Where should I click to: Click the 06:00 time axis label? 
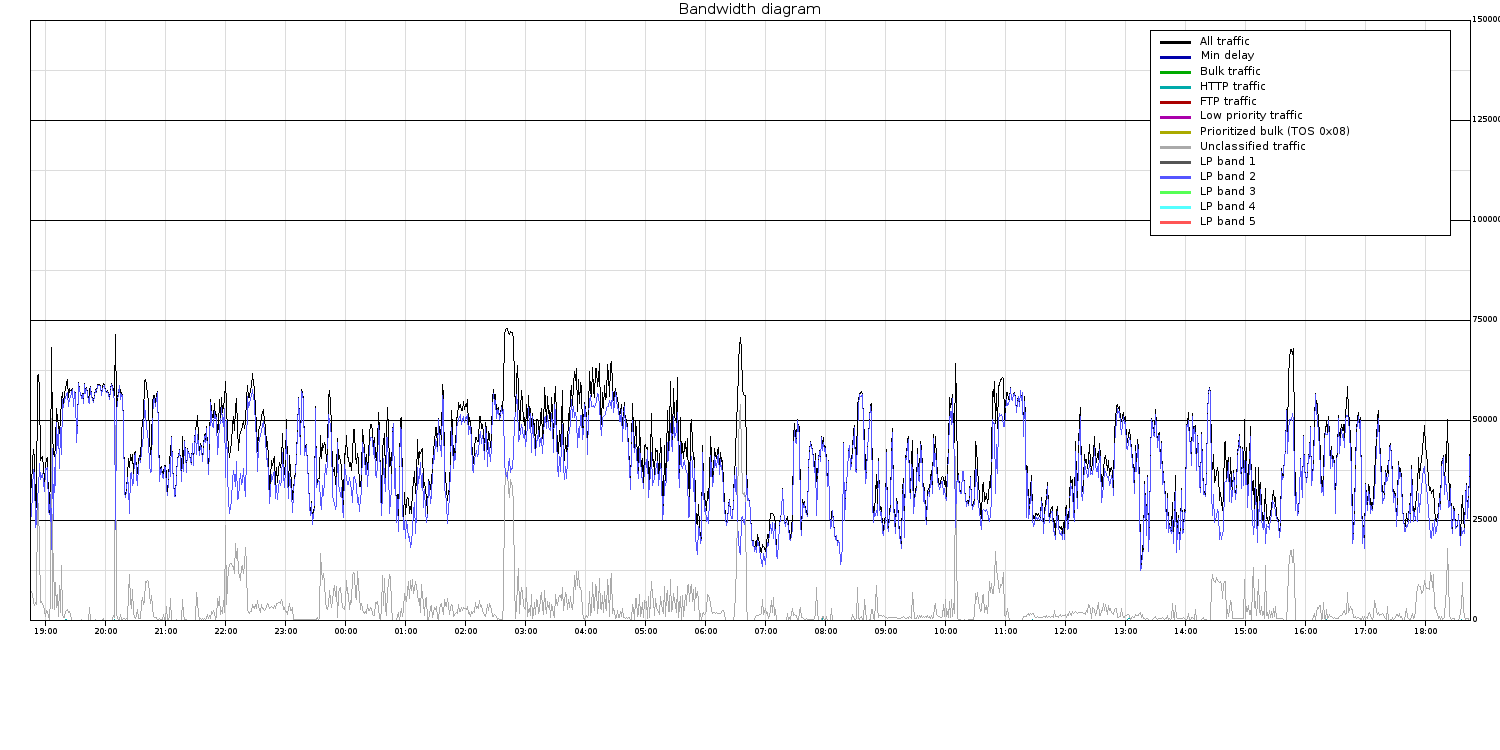706,631
